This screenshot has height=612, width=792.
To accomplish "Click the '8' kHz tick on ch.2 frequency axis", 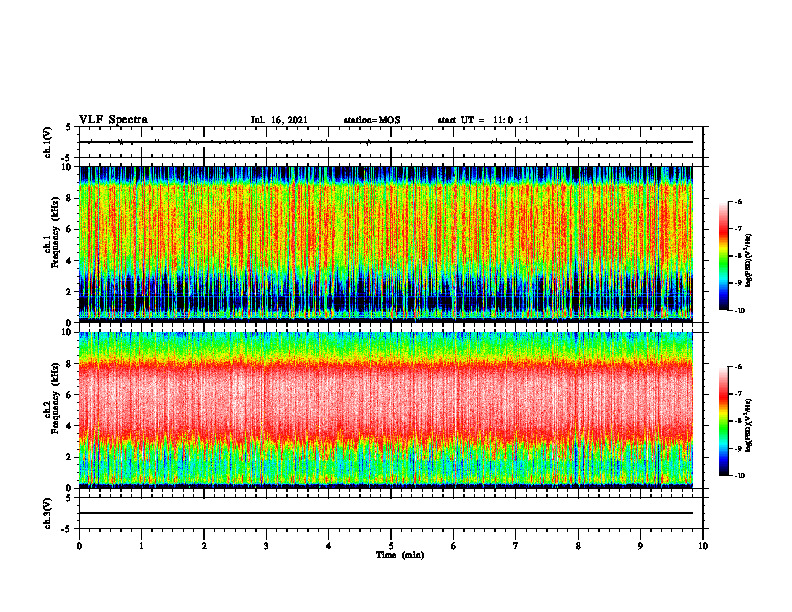I will (69, 364).
